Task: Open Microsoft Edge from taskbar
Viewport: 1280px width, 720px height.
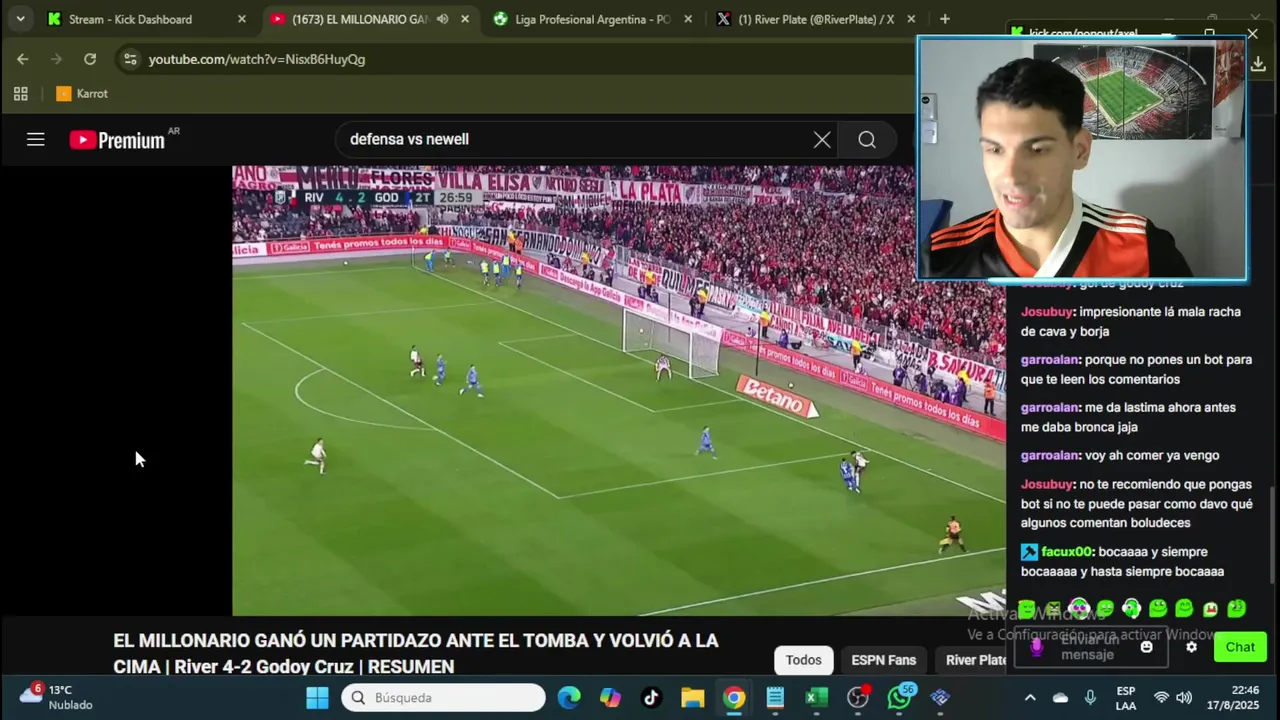Action: 569,698
